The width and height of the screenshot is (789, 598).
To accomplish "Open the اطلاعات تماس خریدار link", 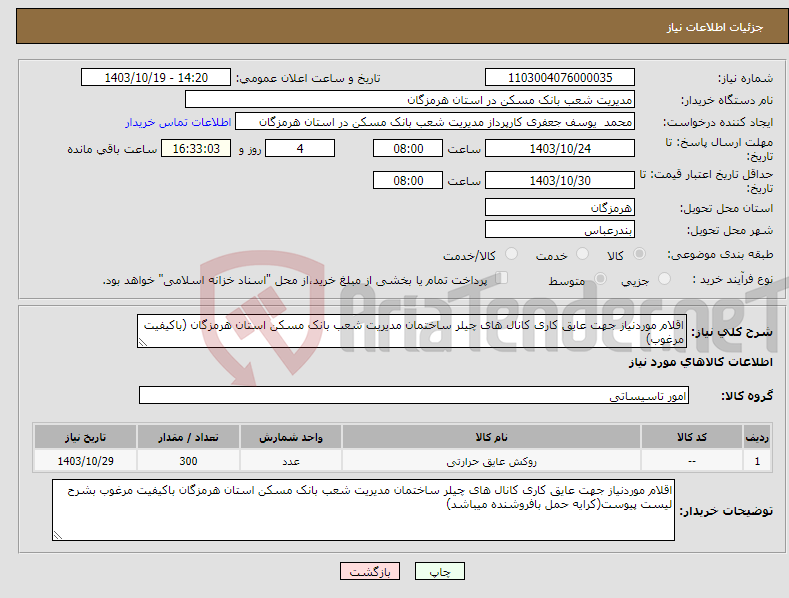I will pos(178,122).
